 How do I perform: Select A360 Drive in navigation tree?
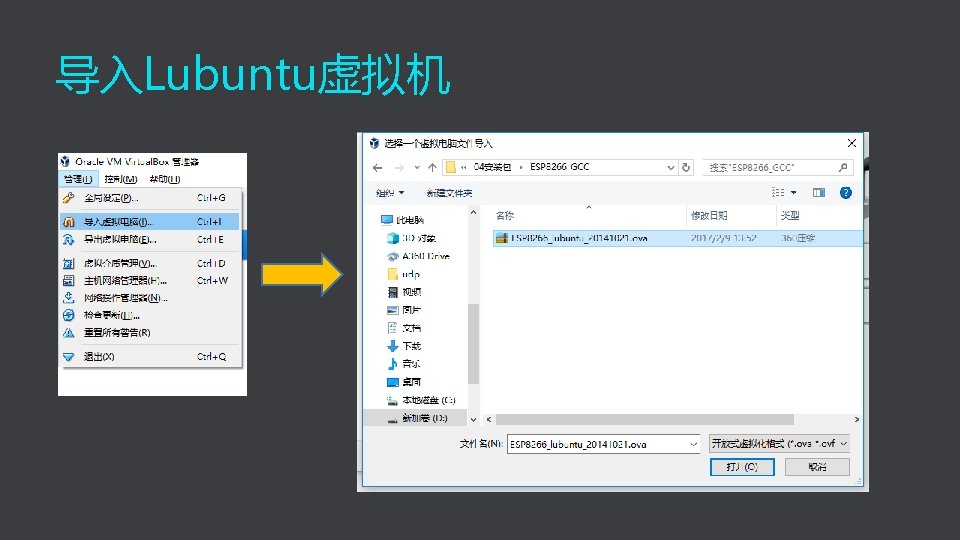(419, 256)
